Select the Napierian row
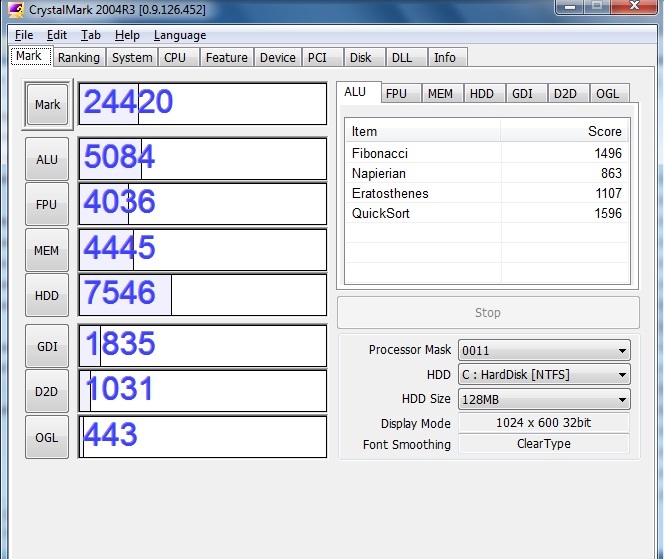This screenshot has width=664, height=559. coord(487,173)
